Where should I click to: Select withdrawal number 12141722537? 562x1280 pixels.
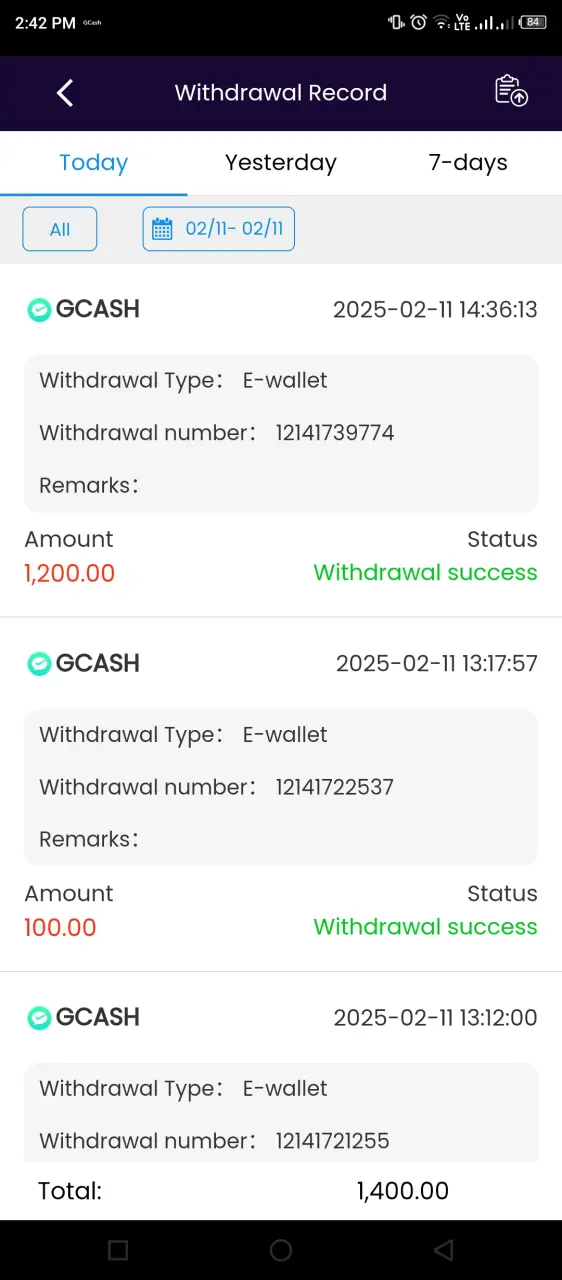(335, 787)
